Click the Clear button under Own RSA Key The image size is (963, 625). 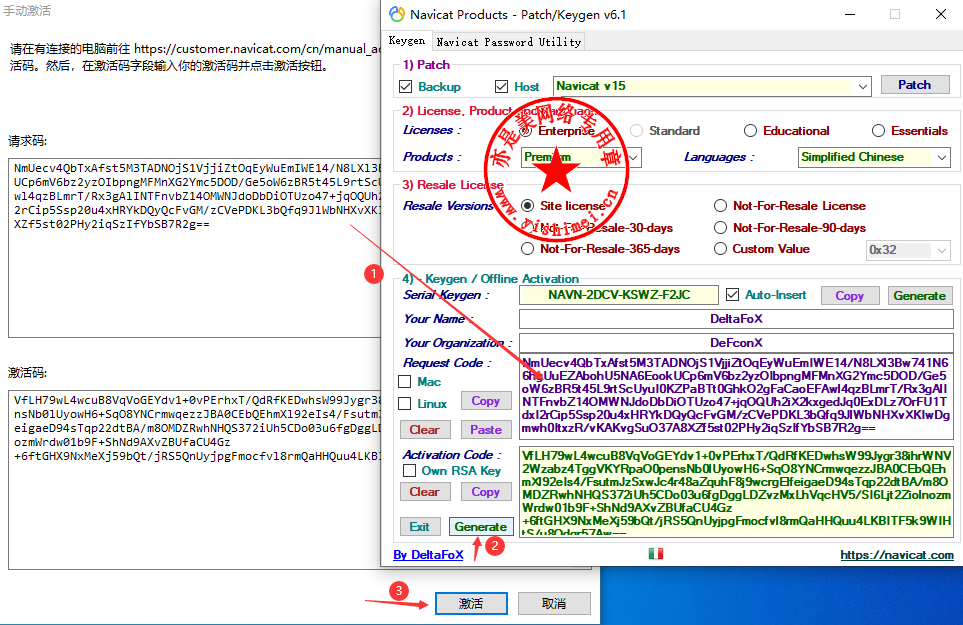click(424, 492)
